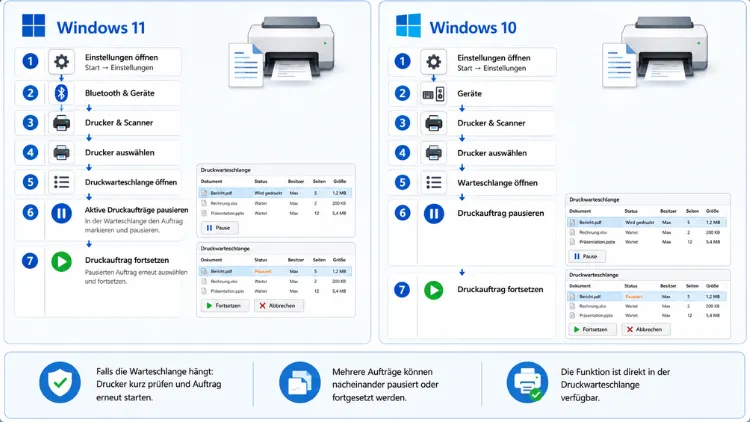Click the gear icon in Windows 11 step 1
The height and width of the screenshot is (422, 750).
61,62
